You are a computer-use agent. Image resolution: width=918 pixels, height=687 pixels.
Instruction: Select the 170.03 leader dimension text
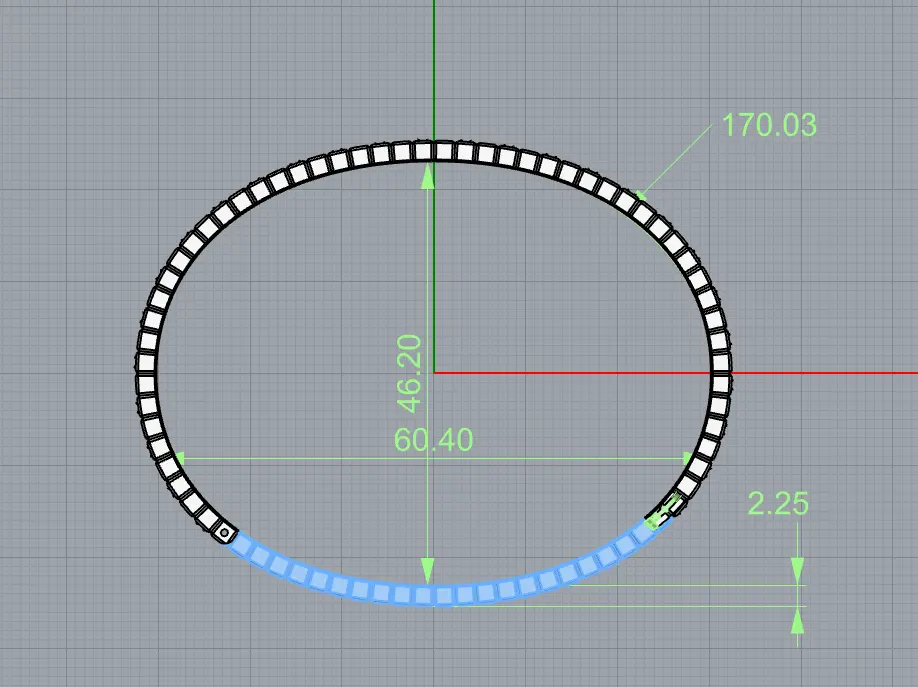pos(769,126)
